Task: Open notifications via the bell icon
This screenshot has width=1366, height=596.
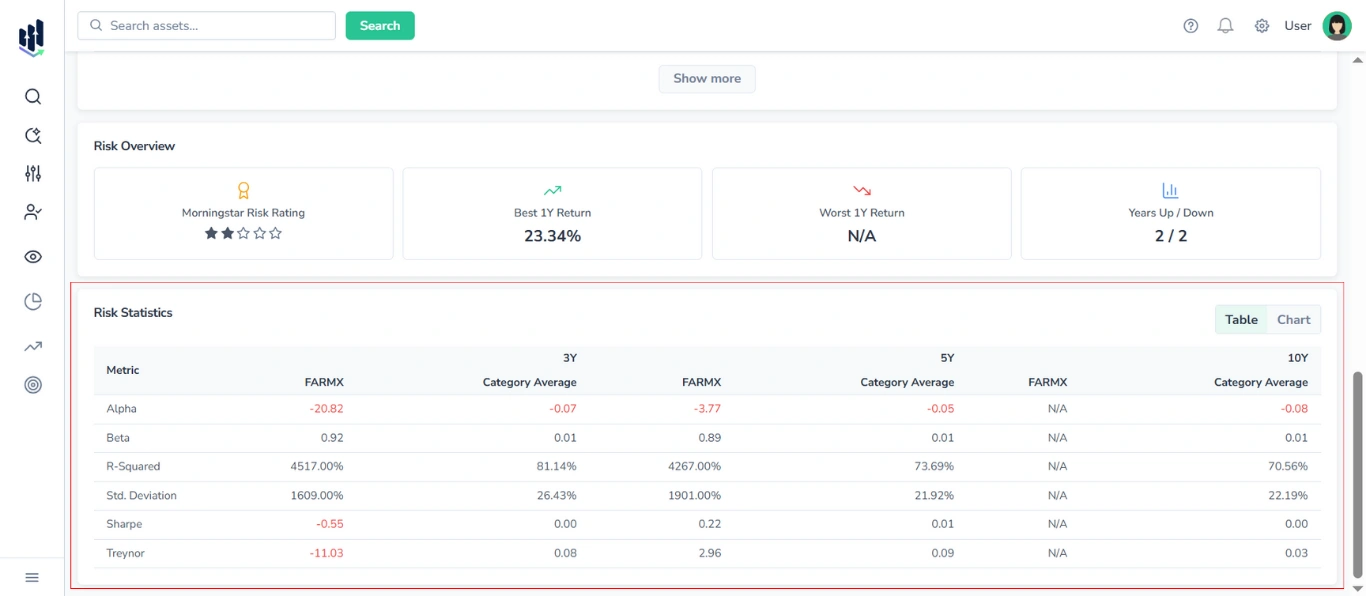Action: pos(1225,25)
